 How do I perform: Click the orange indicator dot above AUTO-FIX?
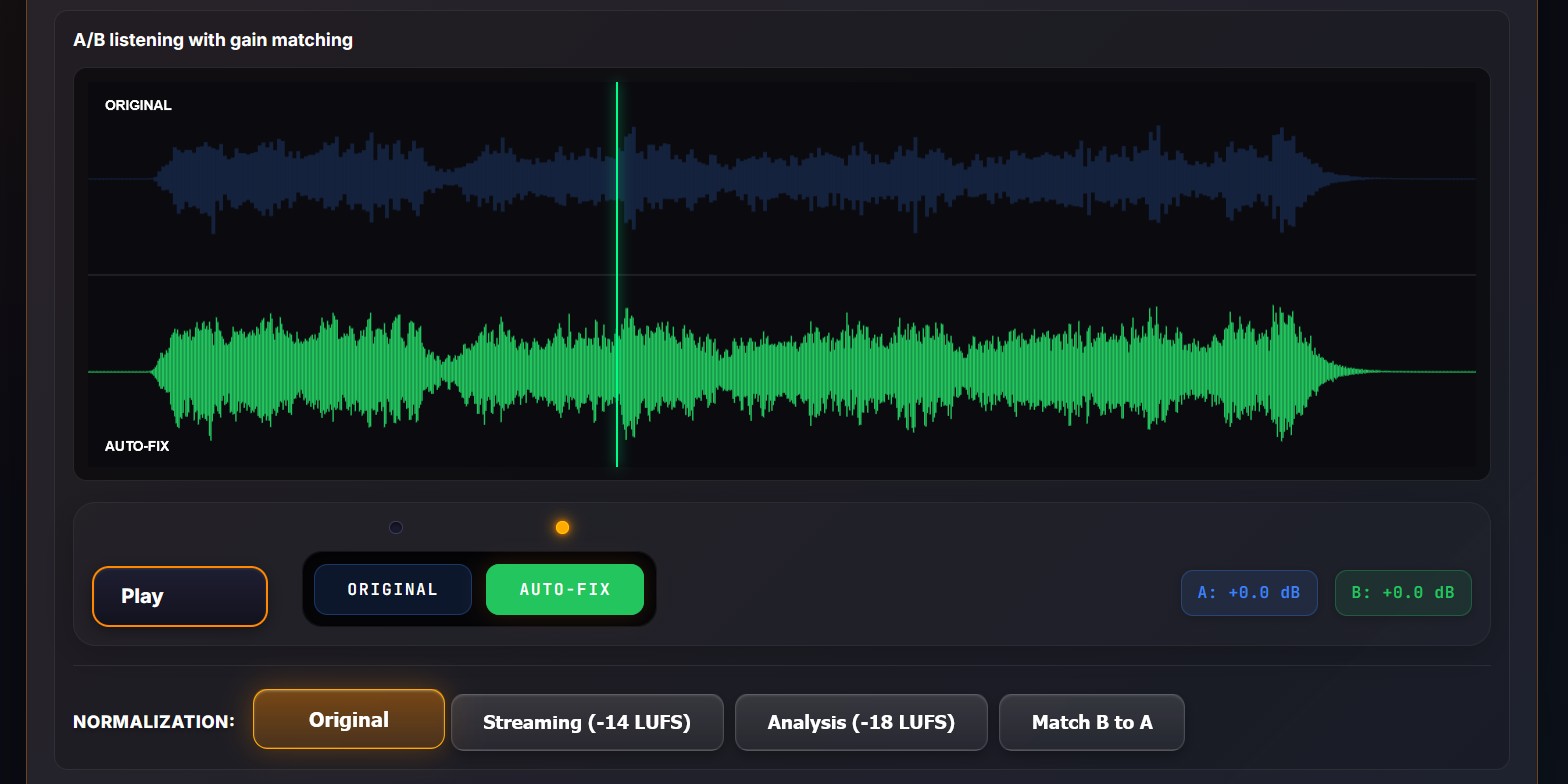click(562, 527)
